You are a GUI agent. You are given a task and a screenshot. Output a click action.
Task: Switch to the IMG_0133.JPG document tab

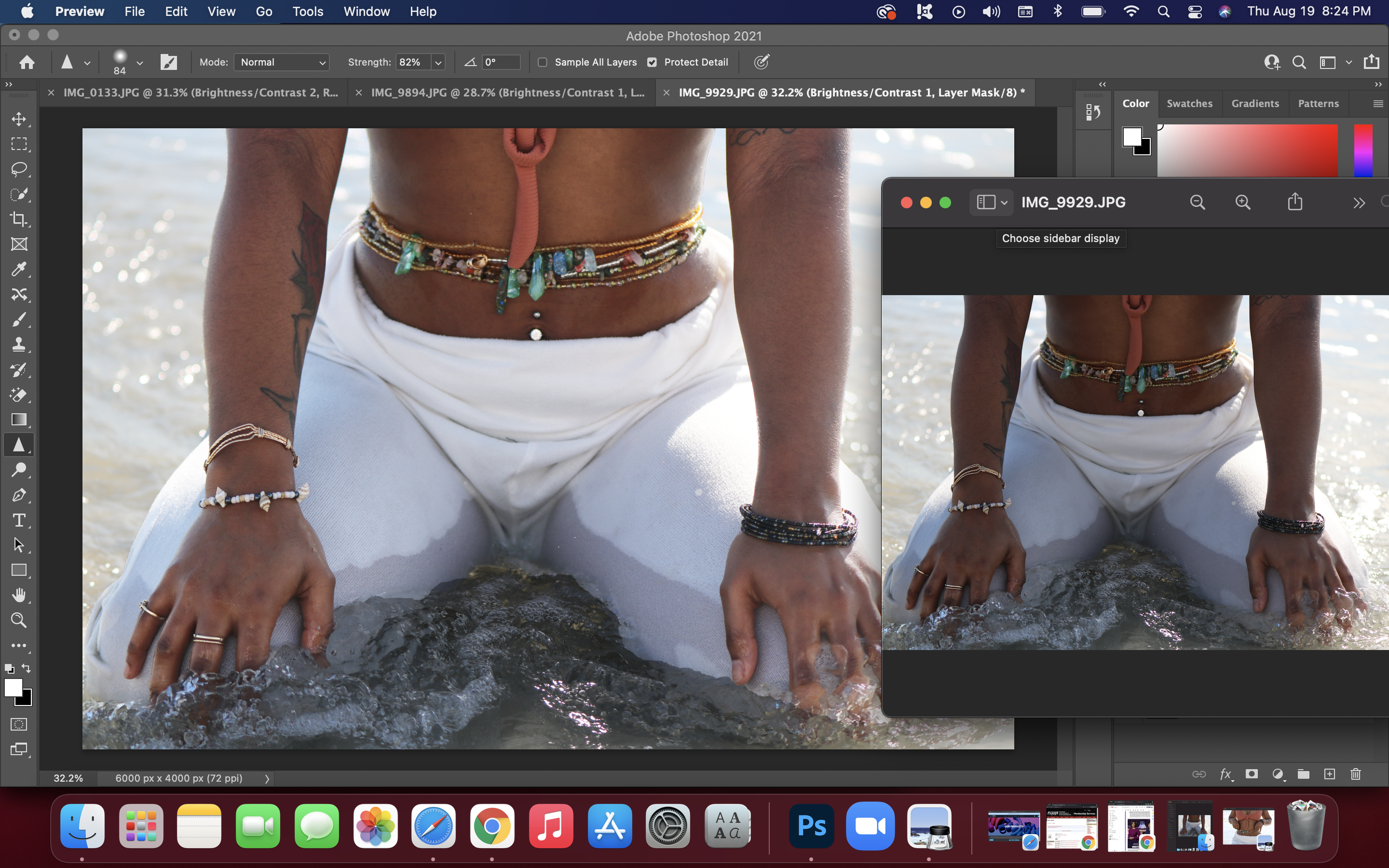200,93
